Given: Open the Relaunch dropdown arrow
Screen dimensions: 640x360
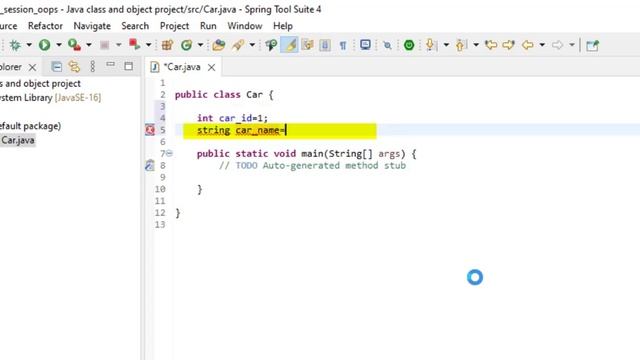Looking at the screenshot, I should pyautogui.click(x=149, y=45).
